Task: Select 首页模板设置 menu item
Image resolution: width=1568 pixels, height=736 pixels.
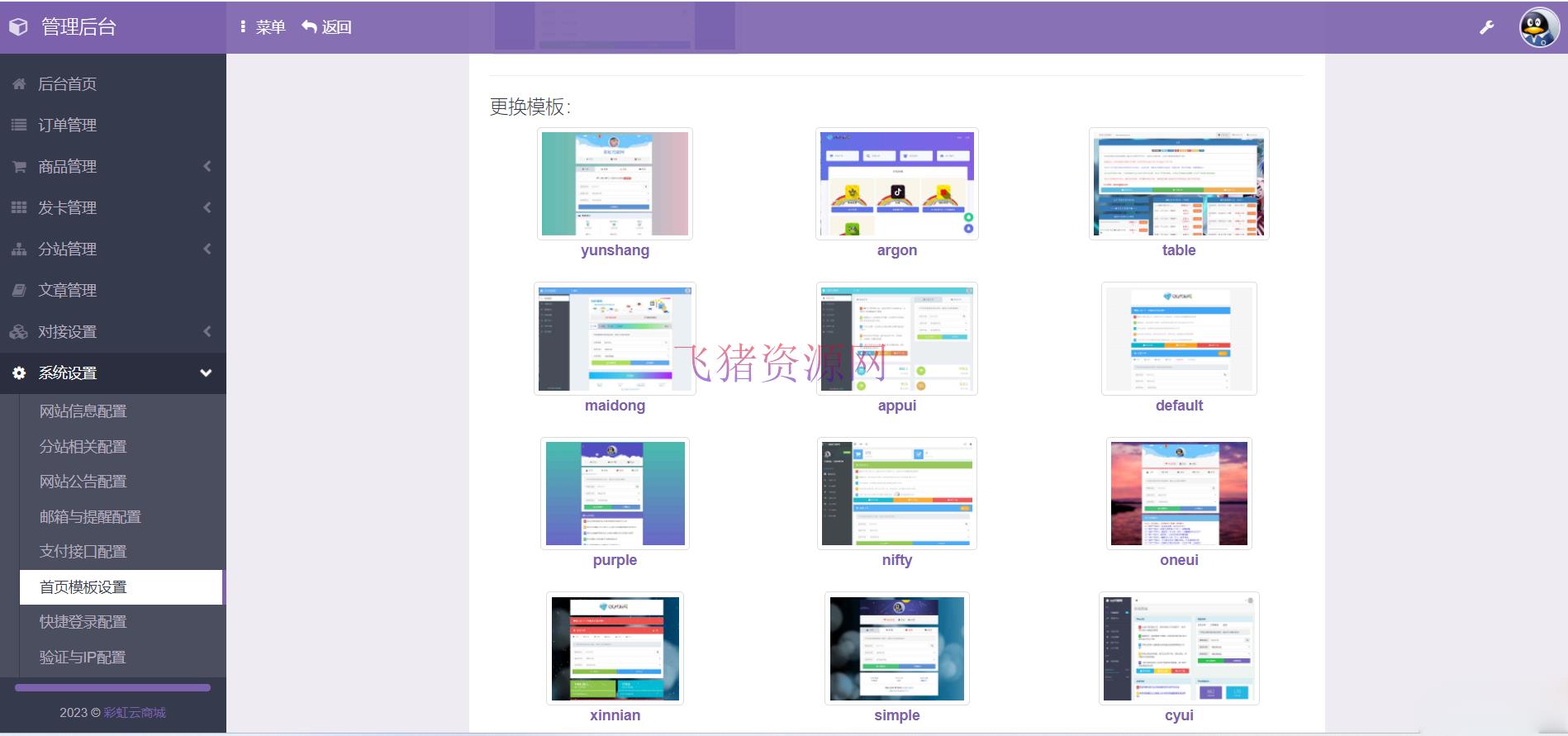Action: point(121,586)
